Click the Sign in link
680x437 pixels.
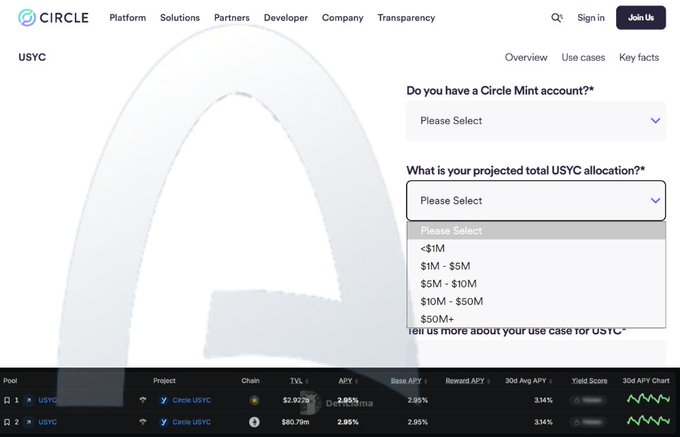[591, 18]
